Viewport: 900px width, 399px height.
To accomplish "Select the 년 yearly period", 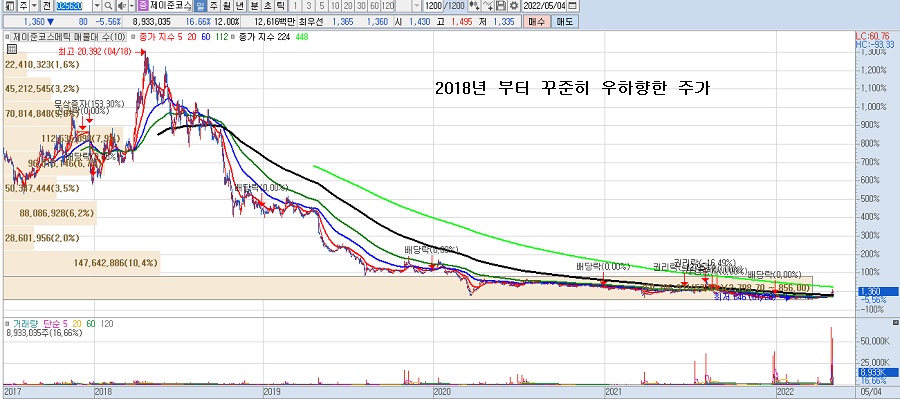I will pyautogui.click(x=240, y=6).
